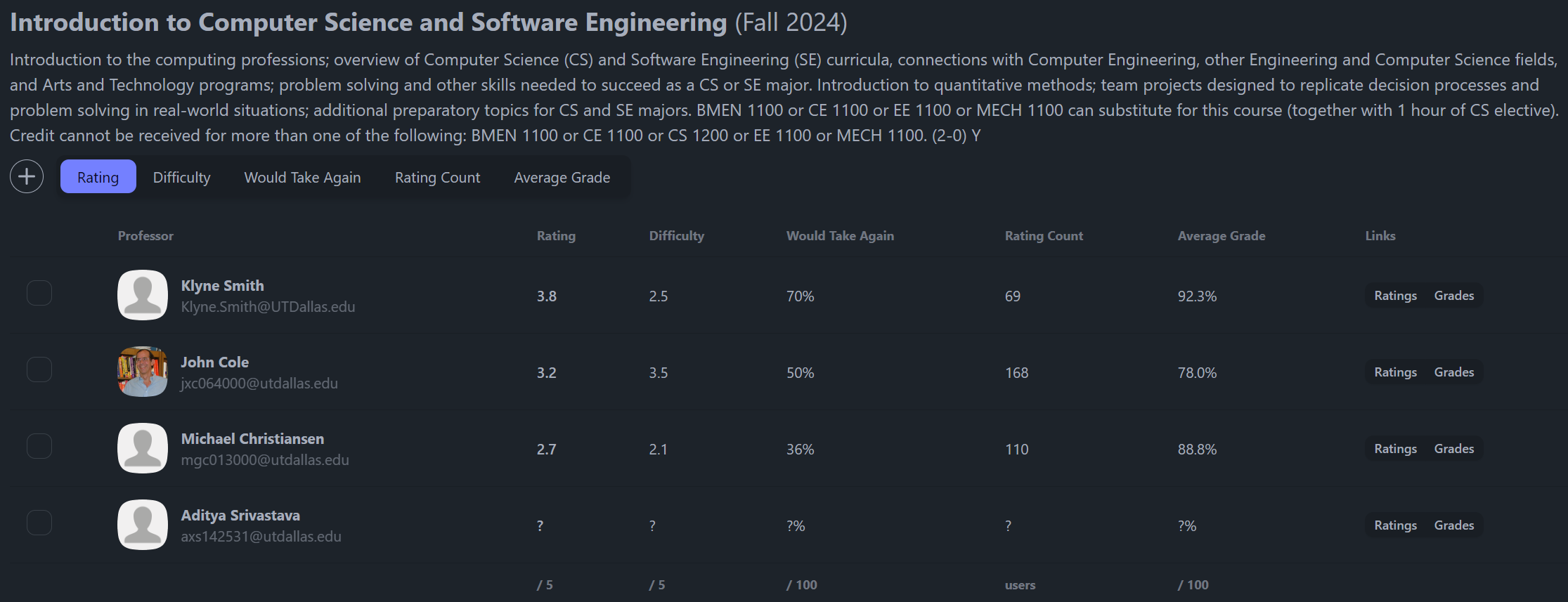View Grades for John Cole

tap(1453, 372)
